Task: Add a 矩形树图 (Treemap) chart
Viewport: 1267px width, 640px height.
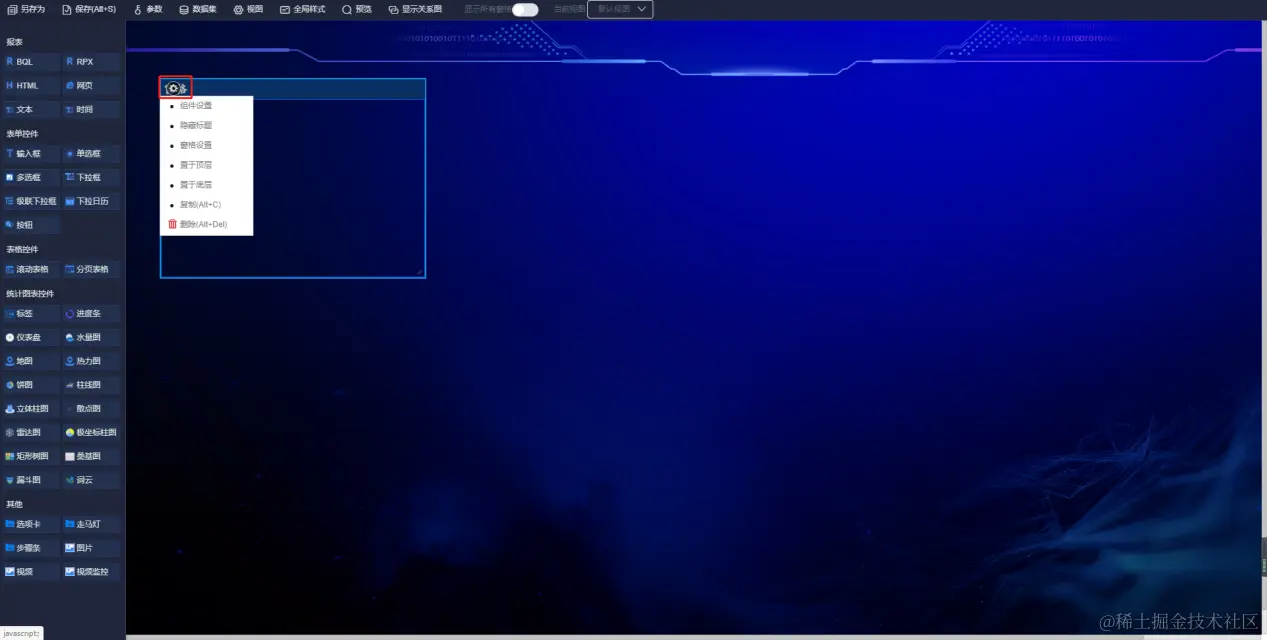Action: coord(31,456)
